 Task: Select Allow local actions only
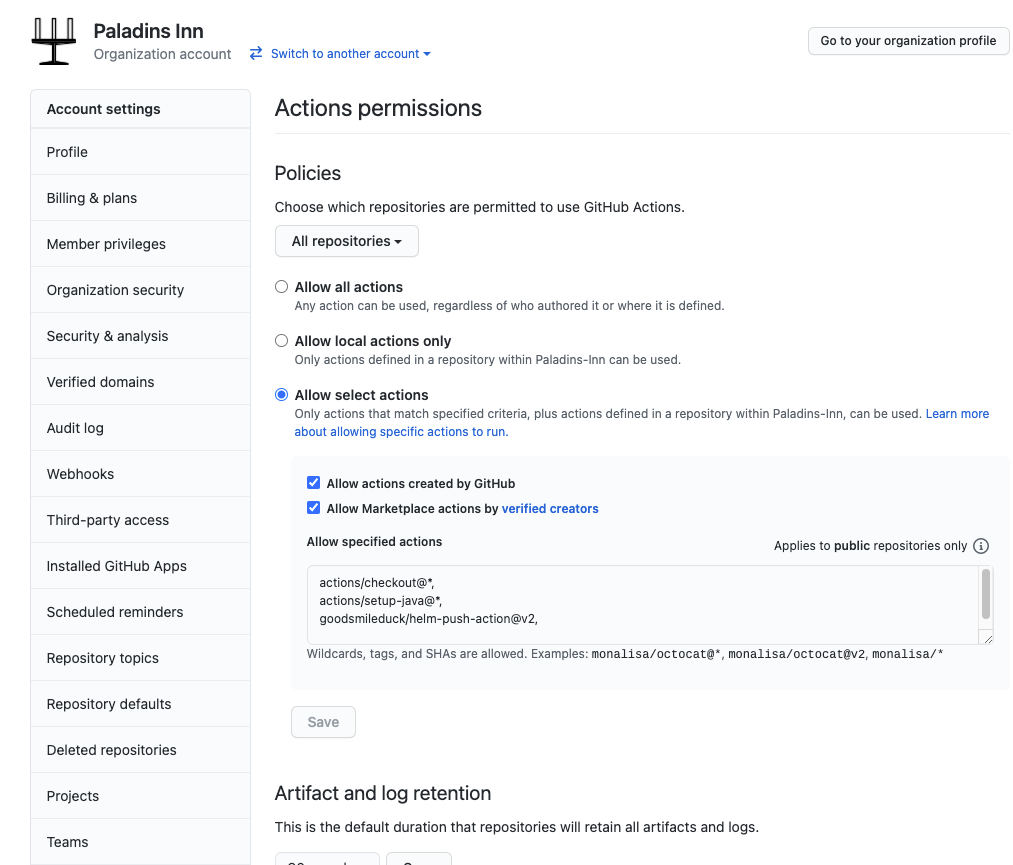(282, 341)
